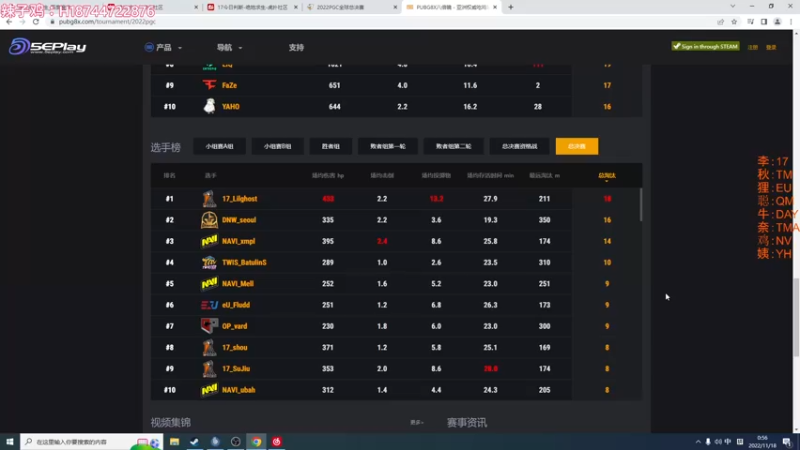Click the 注册 register link

click(x=753, y=47)
